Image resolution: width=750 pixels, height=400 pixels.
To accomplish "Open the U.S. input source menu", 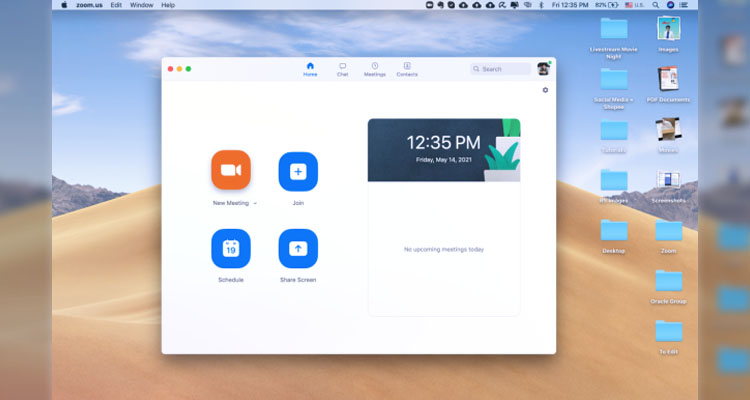I will point(635,5).
